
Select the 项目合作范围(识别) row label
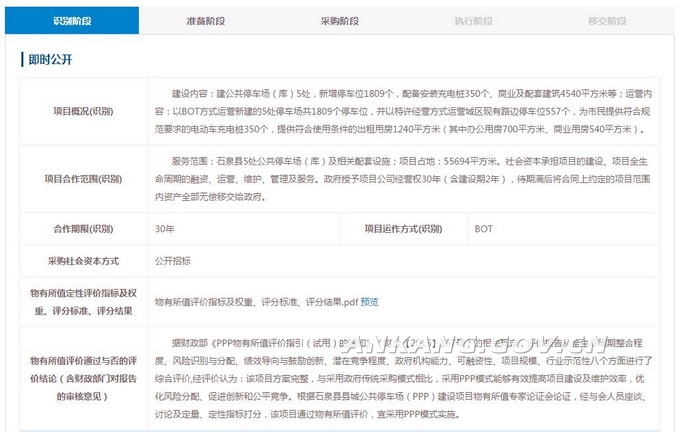(x=83, y=179)
